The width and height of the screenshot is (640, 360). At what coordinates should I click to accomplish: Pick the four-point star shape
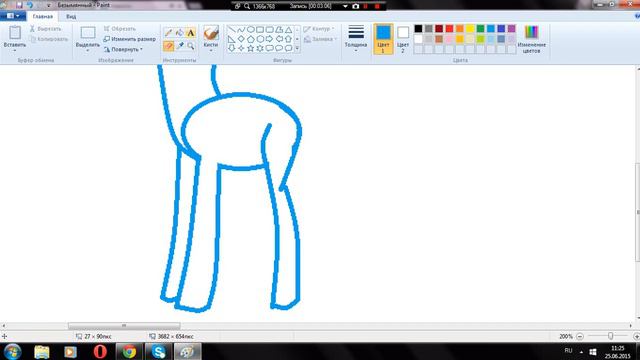tap(241, 48)
